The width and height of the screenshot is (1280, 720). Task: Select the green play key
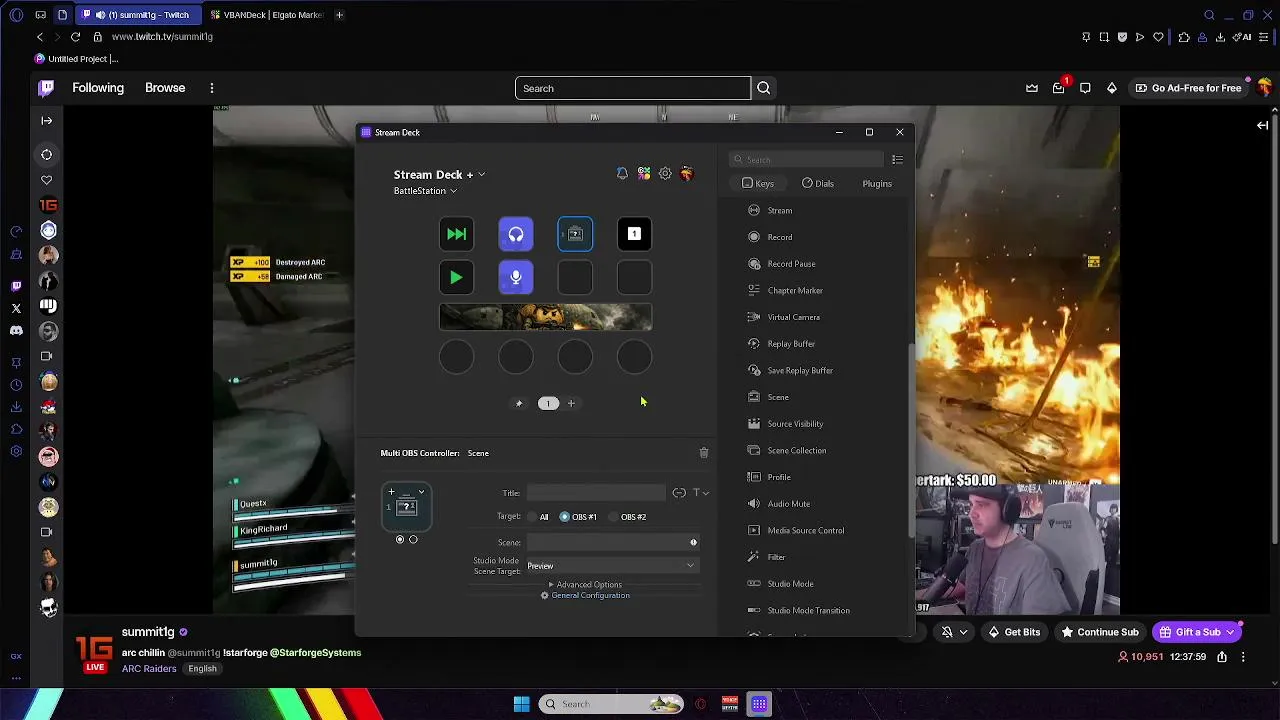pyautogui.click(x=456, y=277)
